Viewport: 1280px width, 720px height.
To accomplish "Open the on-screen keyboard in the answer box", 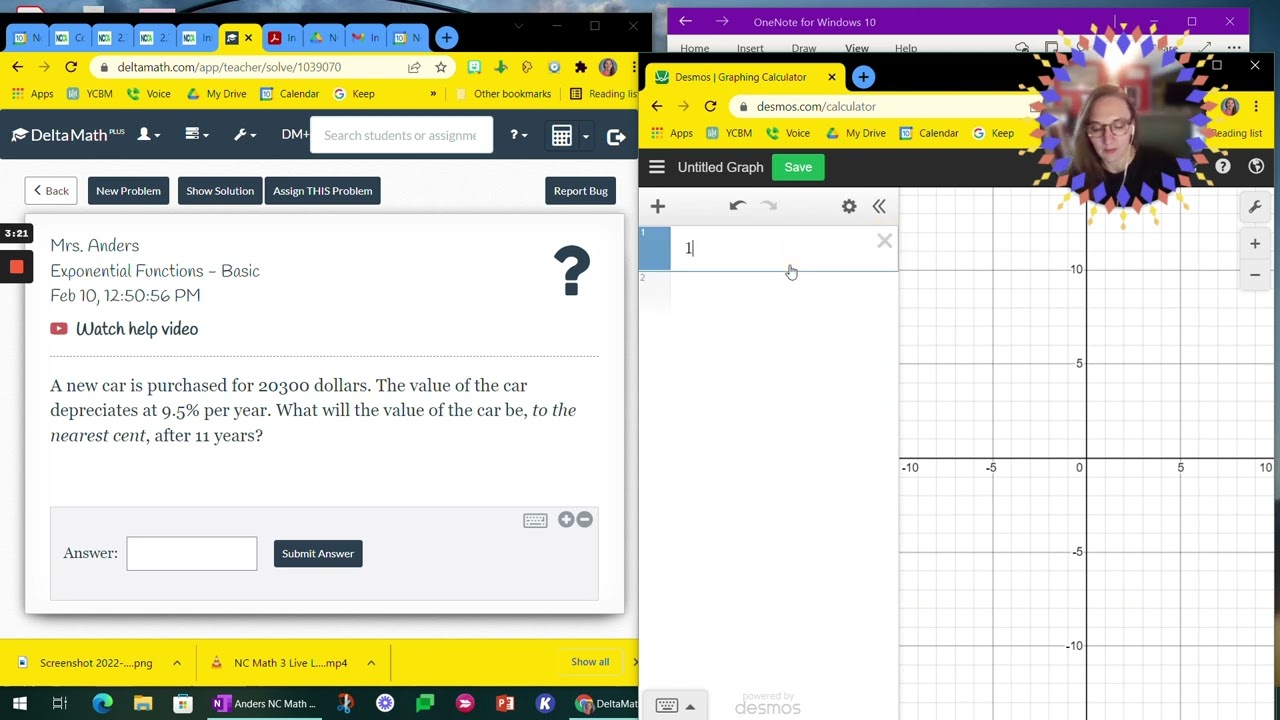I will (x=535, y=520).
